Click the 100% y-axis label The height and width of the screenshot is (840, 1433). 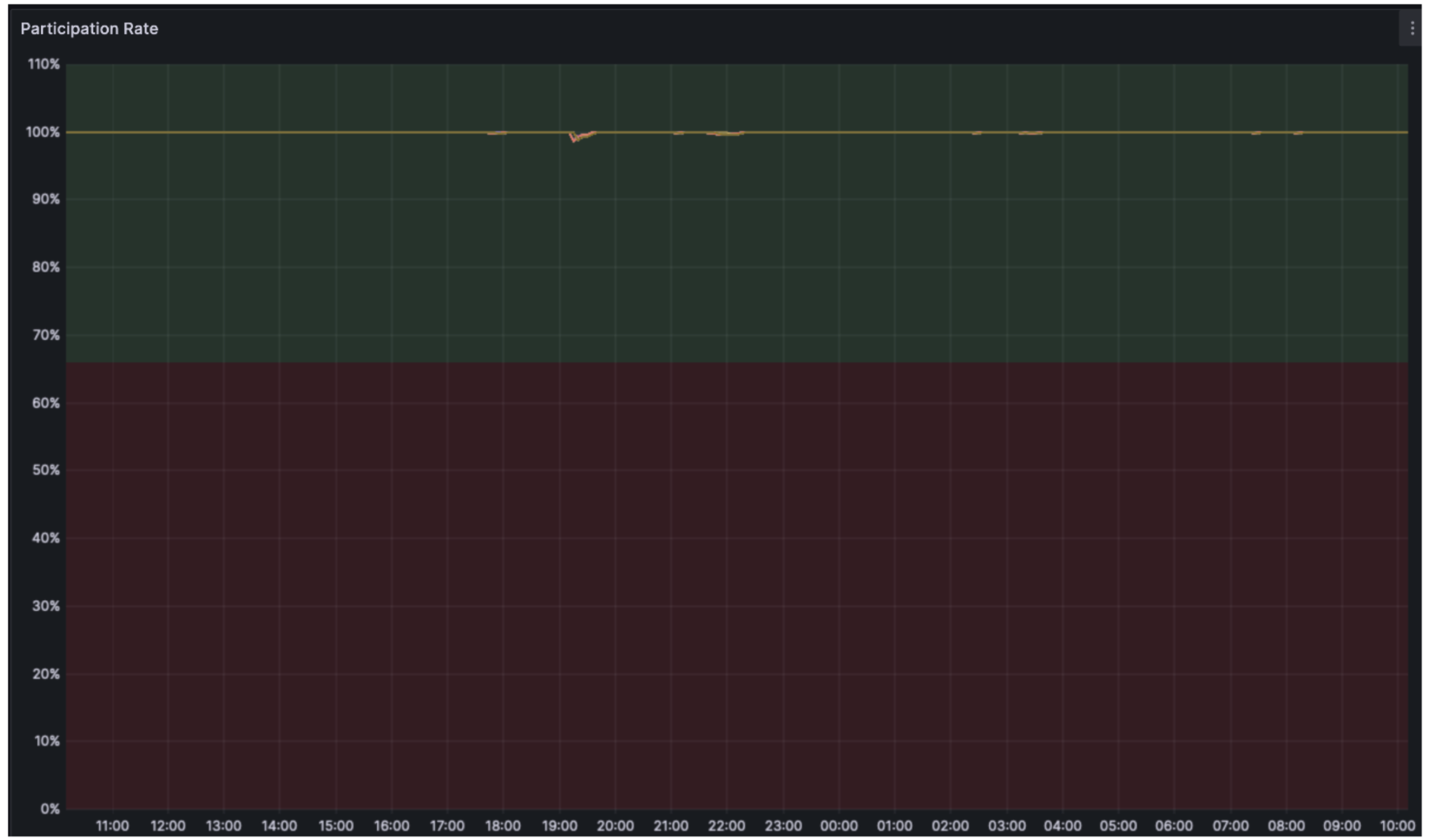(x=43, y=132)
